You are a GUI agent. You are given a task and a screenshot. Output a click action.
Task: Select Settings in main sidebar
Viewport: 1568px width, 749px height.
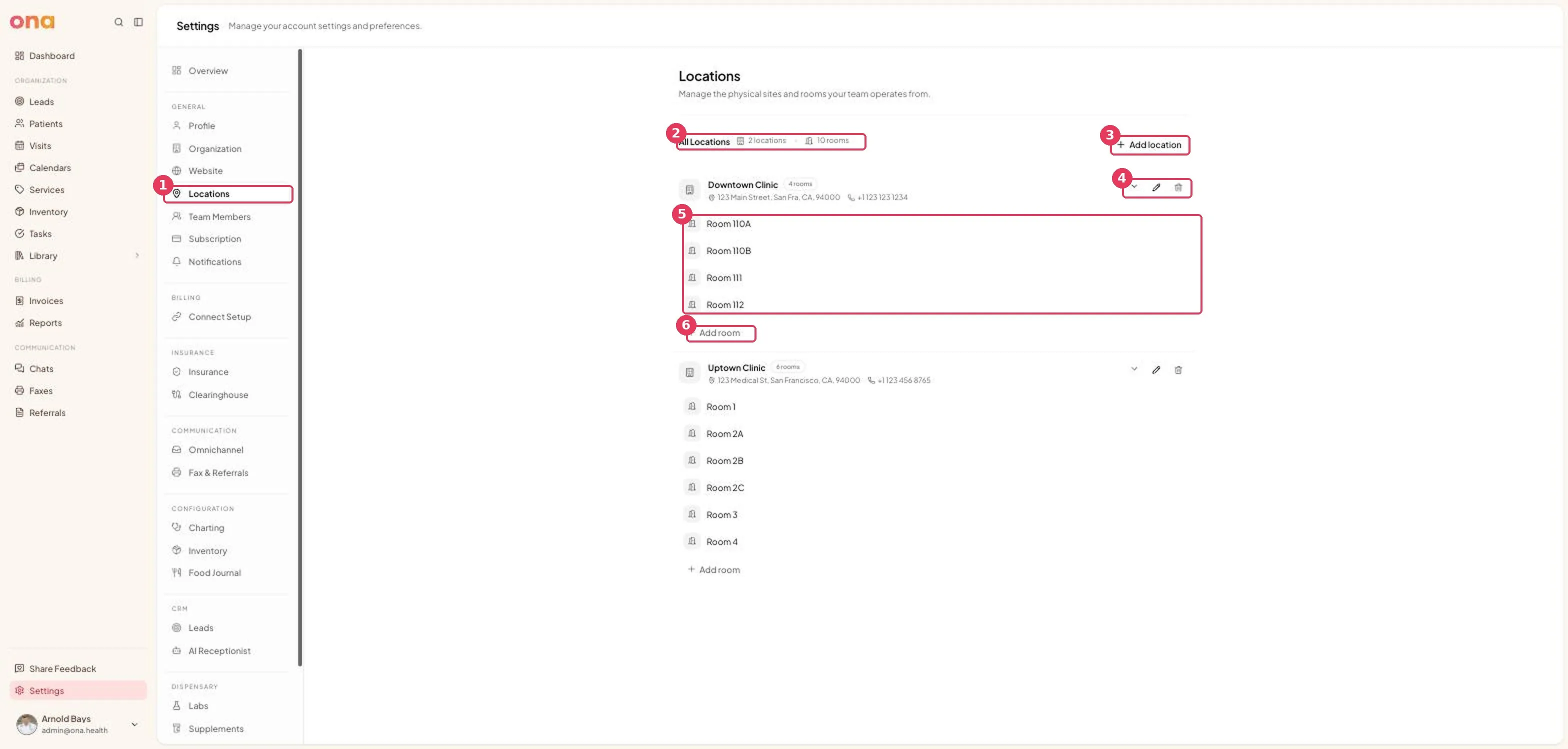click(x=78, y=690)
